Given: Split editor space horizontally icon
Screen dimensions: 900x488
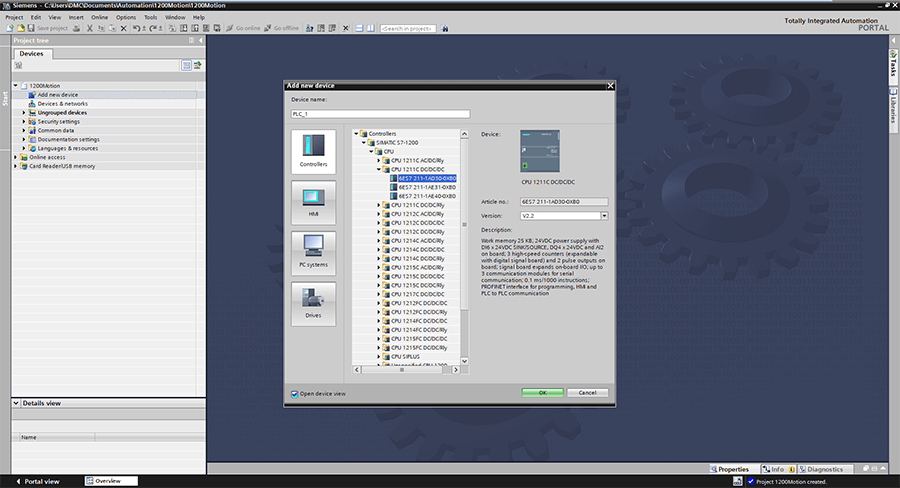Looking at the screenshot, I should [x=359, y=28].
